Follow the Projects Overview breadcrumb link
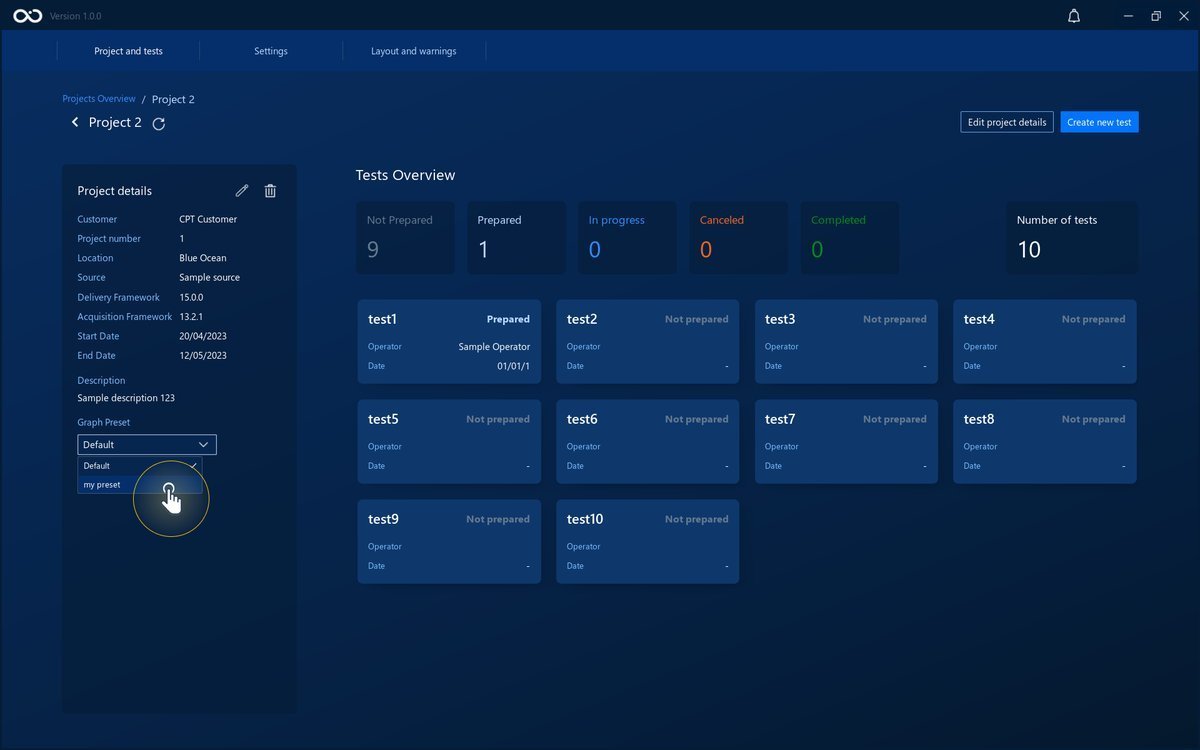Screen dimensions: 1200x750 click(99, 99)
